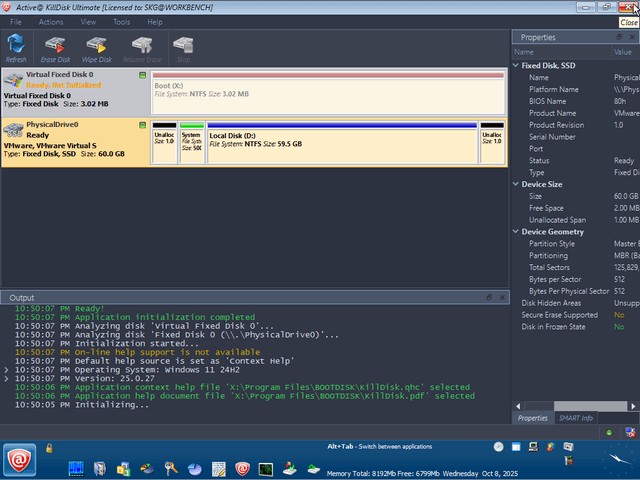Close the Properties panel
Image resolution: width=640 pixels, height=480 pixels.
631,37
